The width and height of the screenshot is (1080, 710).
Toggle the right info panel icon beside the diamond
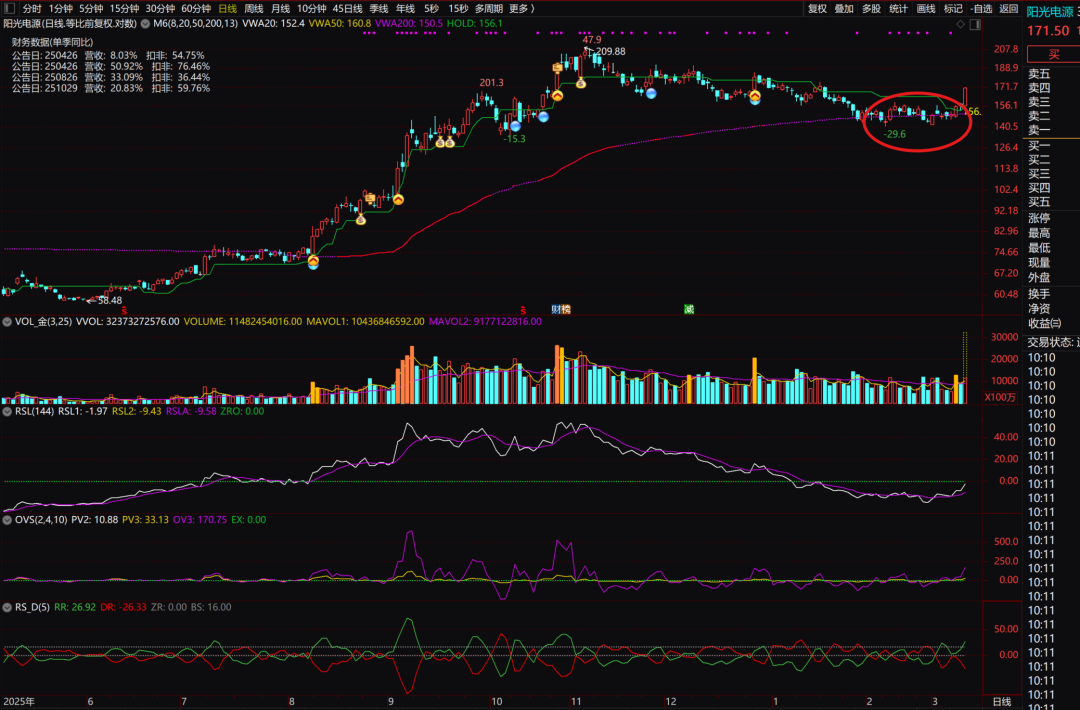click(975, 24)
